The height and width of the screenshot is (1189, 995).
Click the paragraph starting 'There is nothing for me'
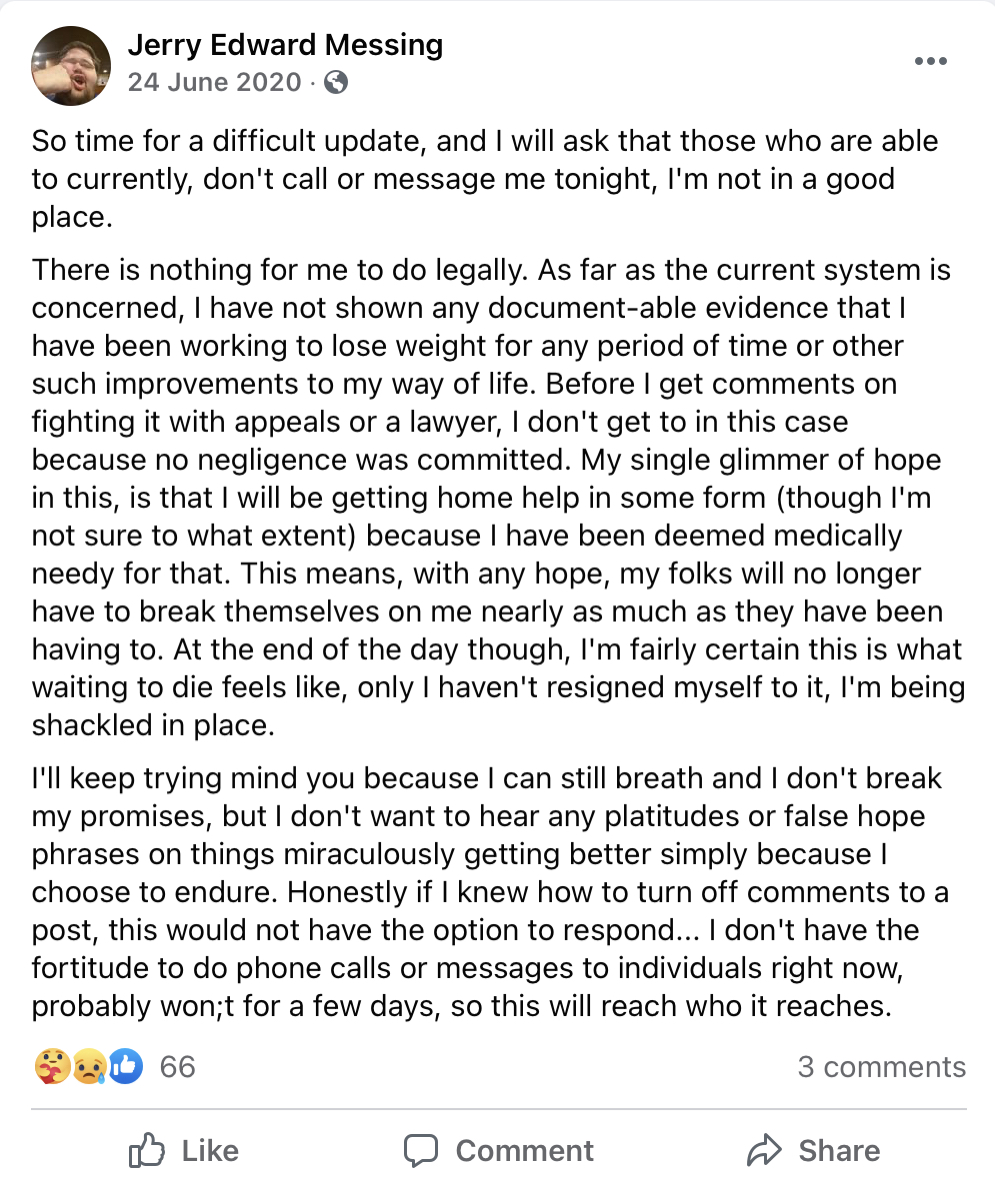pos(498,497)
